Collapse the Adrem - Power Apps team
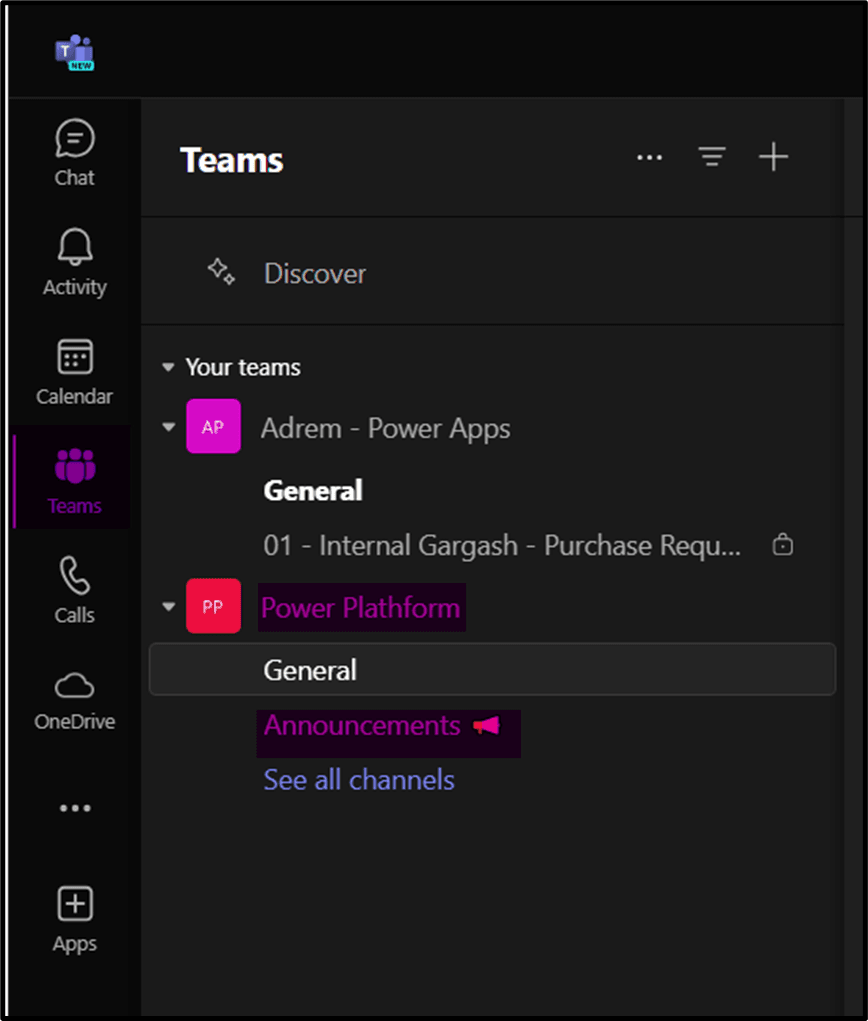Viewport: 868px width, 1021px height. coord(168,428)
